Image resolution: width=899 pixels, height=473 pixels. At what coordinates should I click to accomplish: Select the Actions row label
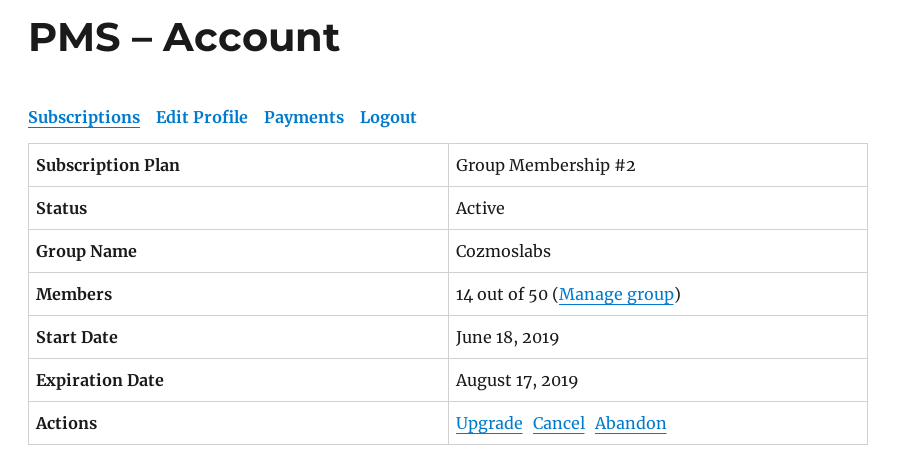click(x=67, y=423)
